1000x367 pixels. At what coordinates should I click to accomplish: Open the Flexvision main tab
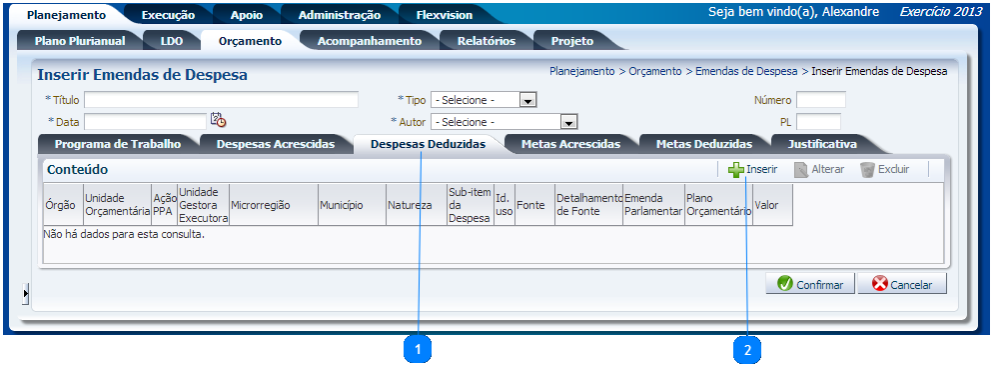(444, 15)
